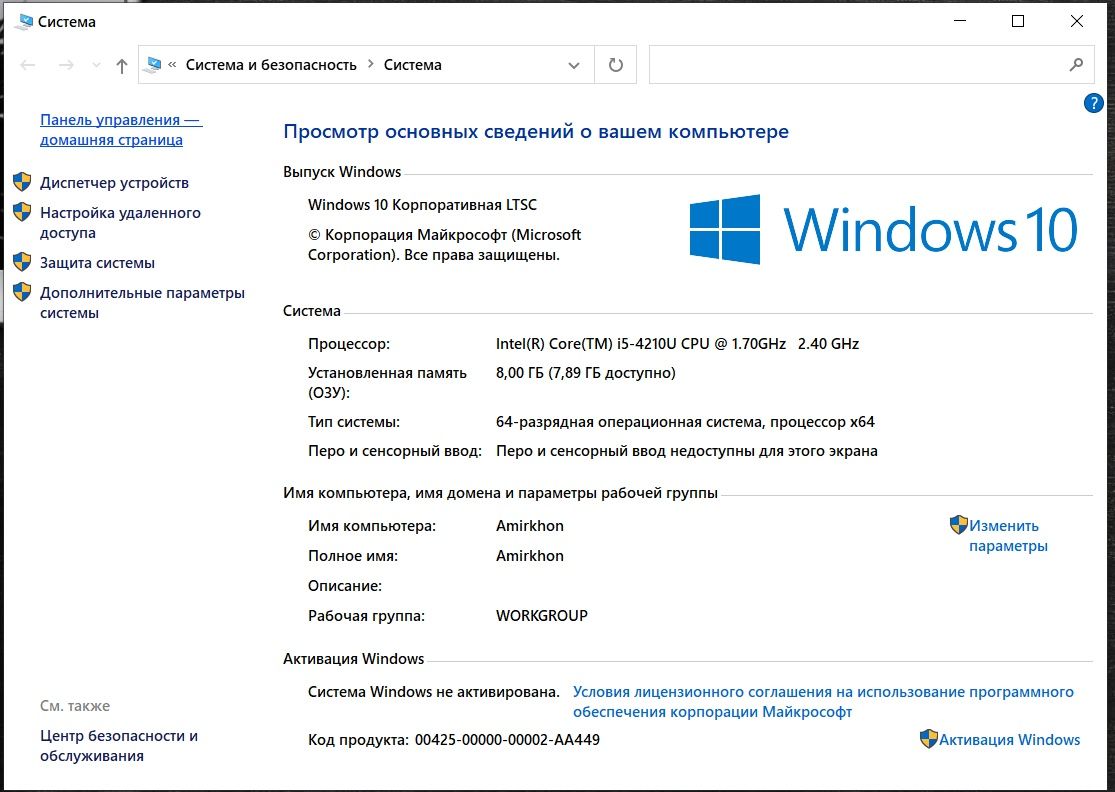Viewport: 1115px width, 792px height.
Task: Click the 64-разрядная операционная система text
Action: (x=685, y=422)
